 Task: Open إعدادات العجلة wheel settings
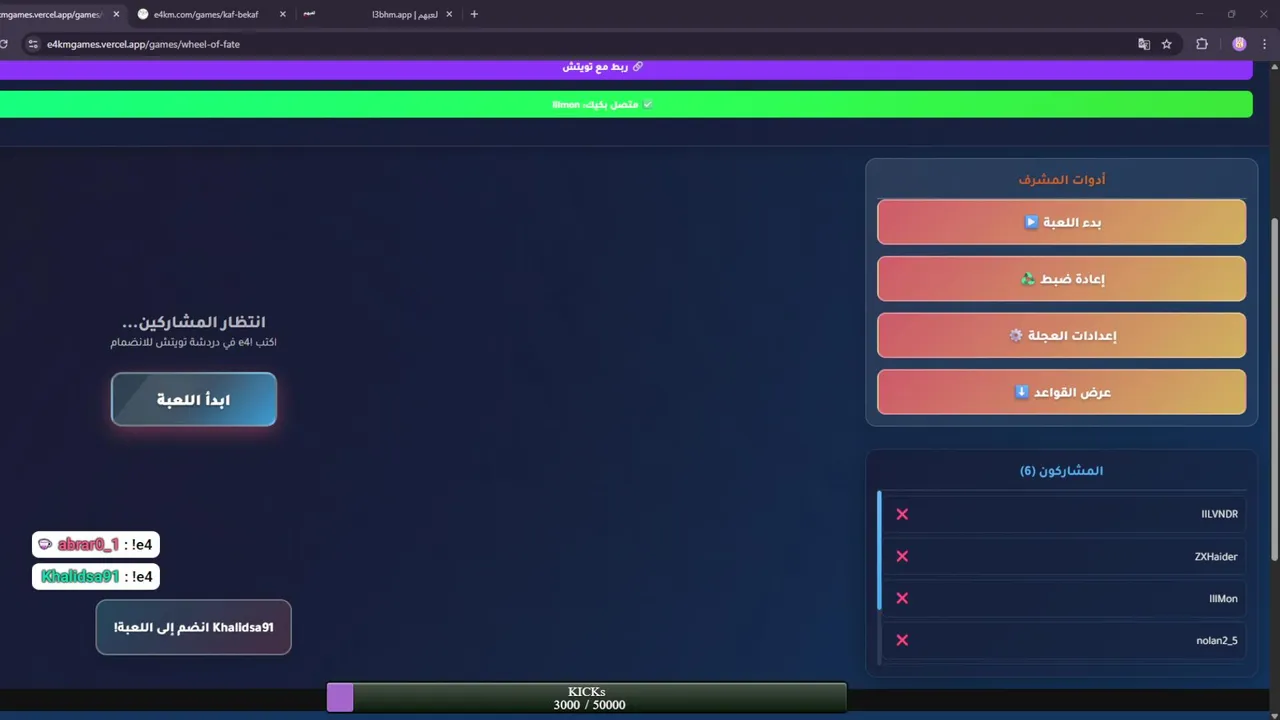click(x=1062, y=335)
